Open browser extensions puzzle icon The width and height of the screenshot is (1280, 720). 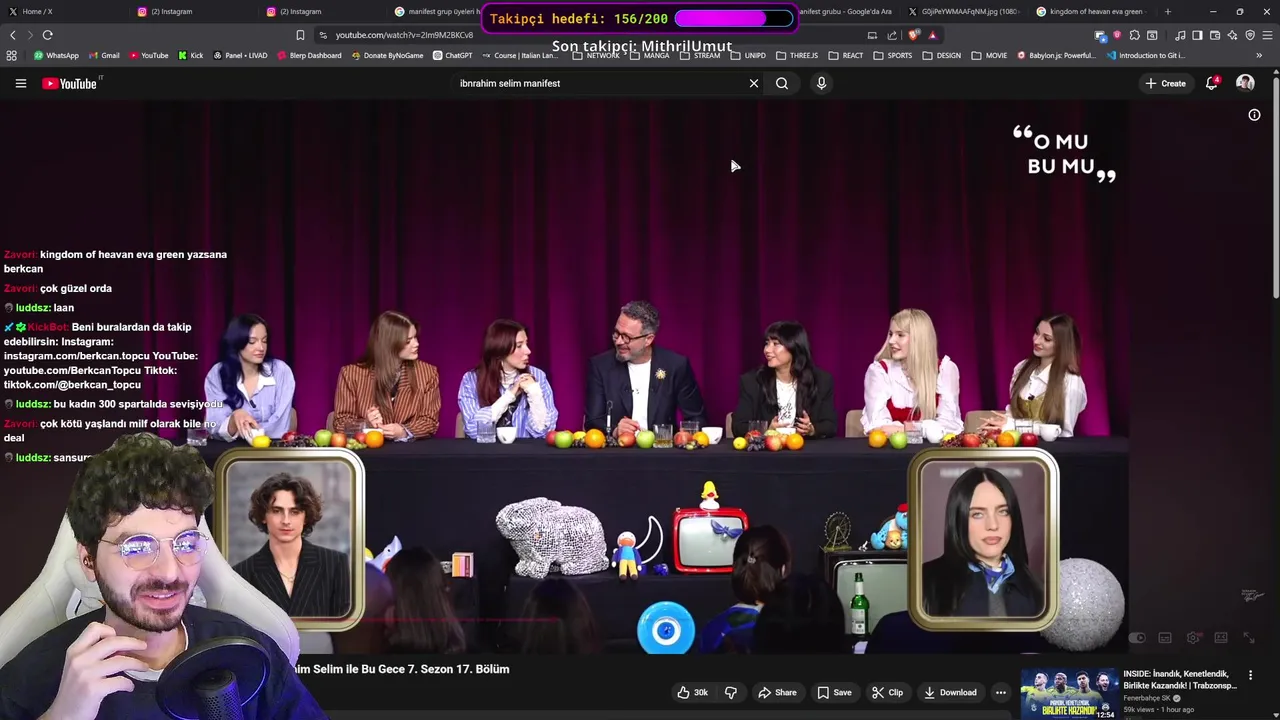[x=1134, y=35]
